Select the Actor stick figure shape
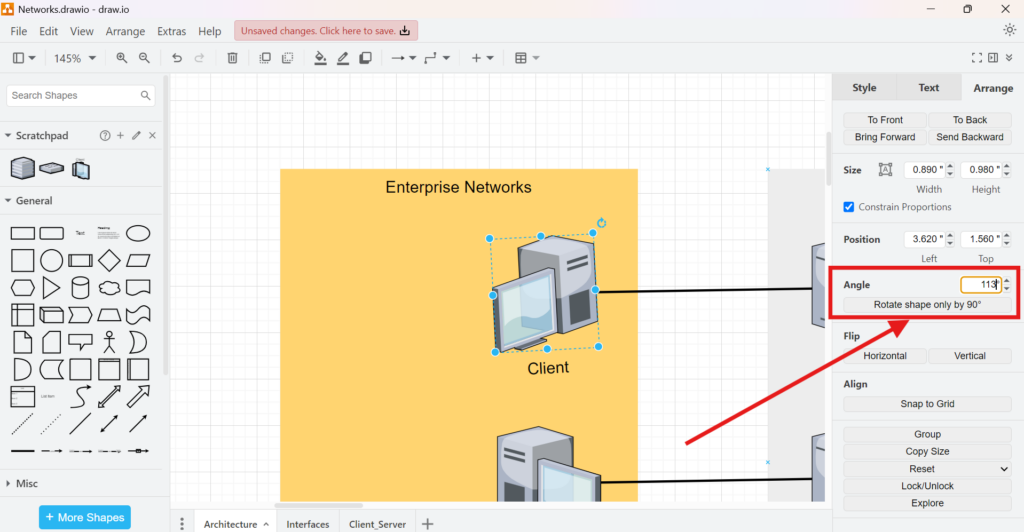 [x=109, y=342]
